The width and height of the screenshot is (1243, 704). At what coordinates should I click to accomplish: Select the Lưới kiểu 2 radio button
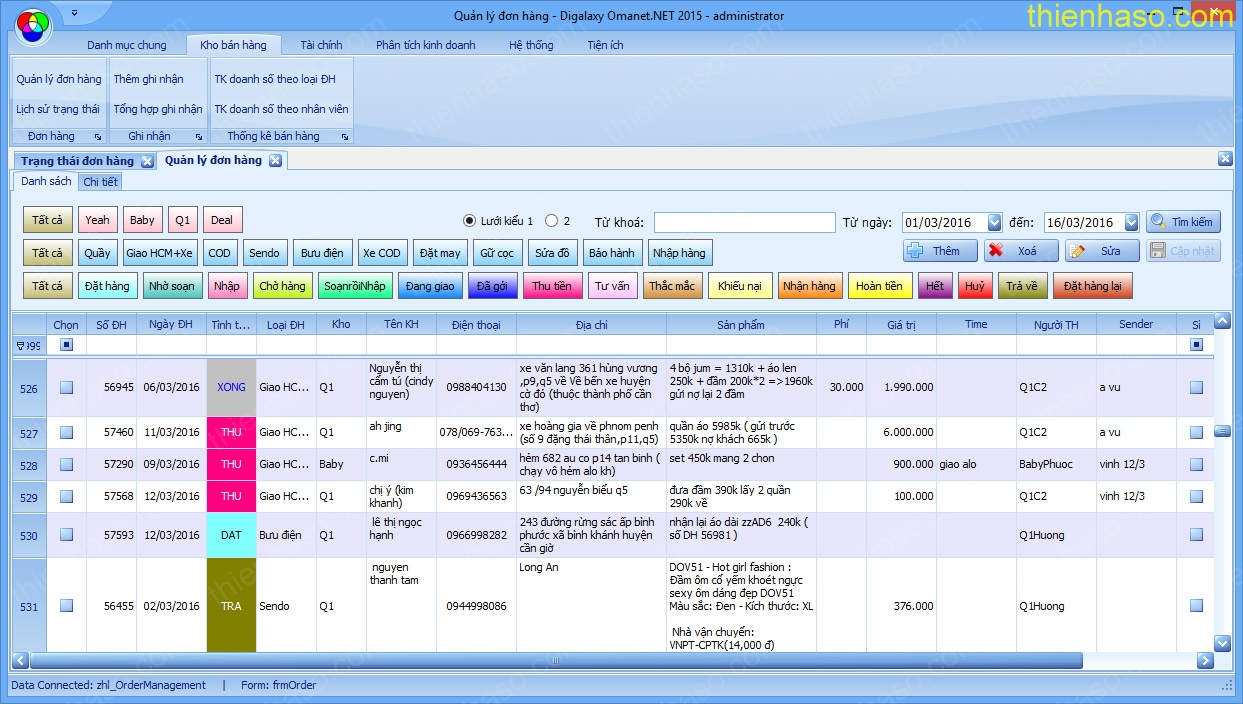[551, 221]
